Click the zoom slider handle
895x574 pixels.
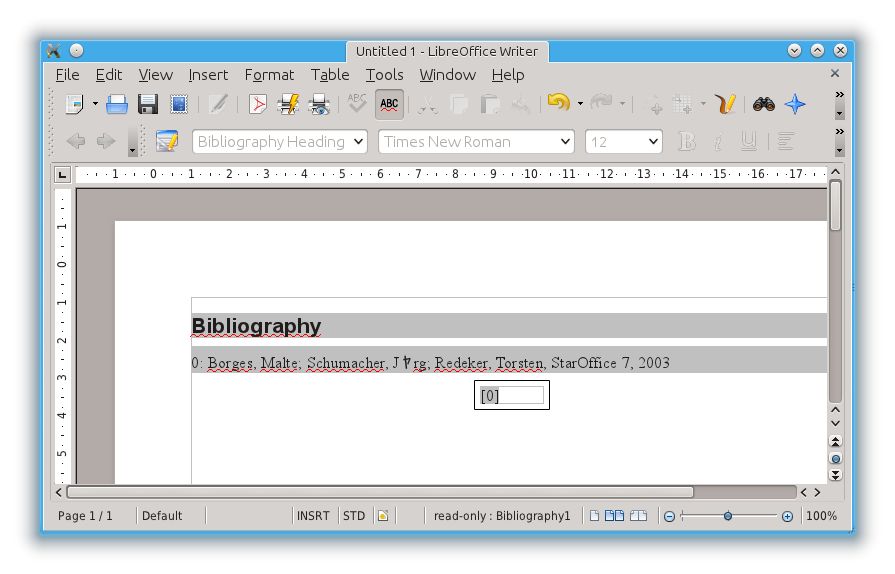728,516
